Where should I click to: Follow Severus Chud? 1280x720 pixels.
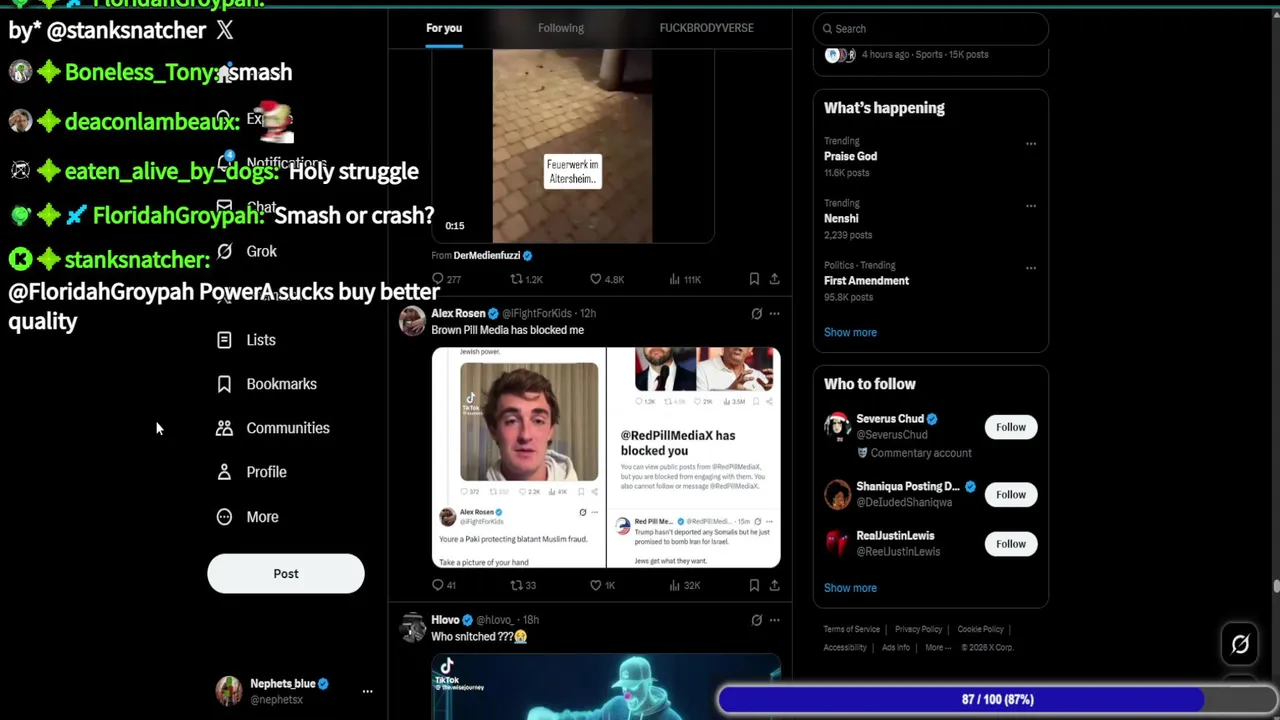coord(1010,427)
